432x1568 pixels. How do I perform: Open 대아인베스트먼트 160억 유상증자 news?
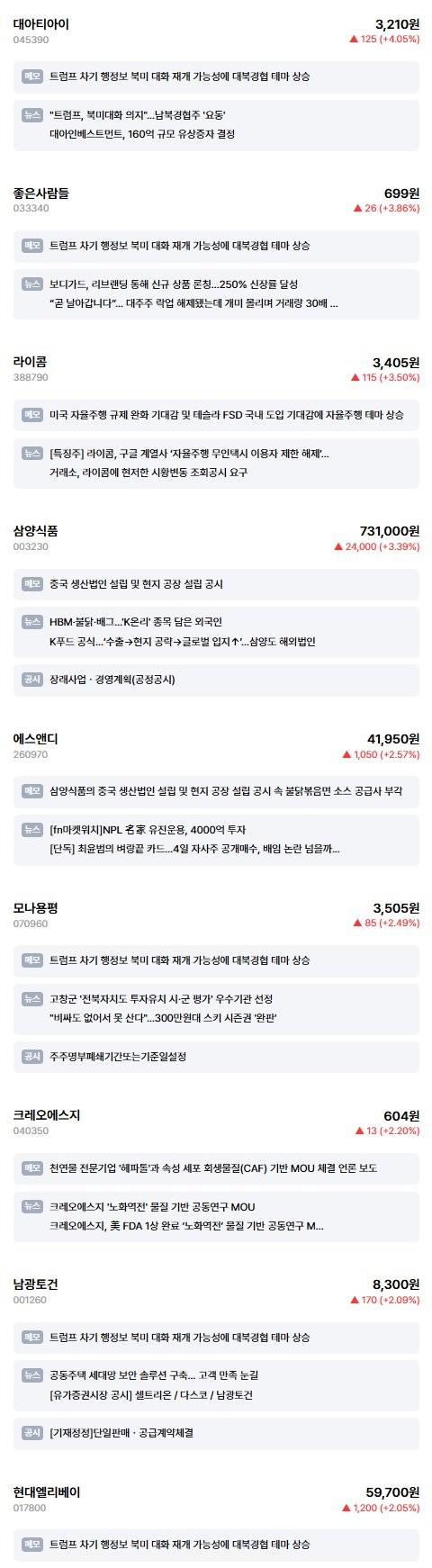click(142, 134)
